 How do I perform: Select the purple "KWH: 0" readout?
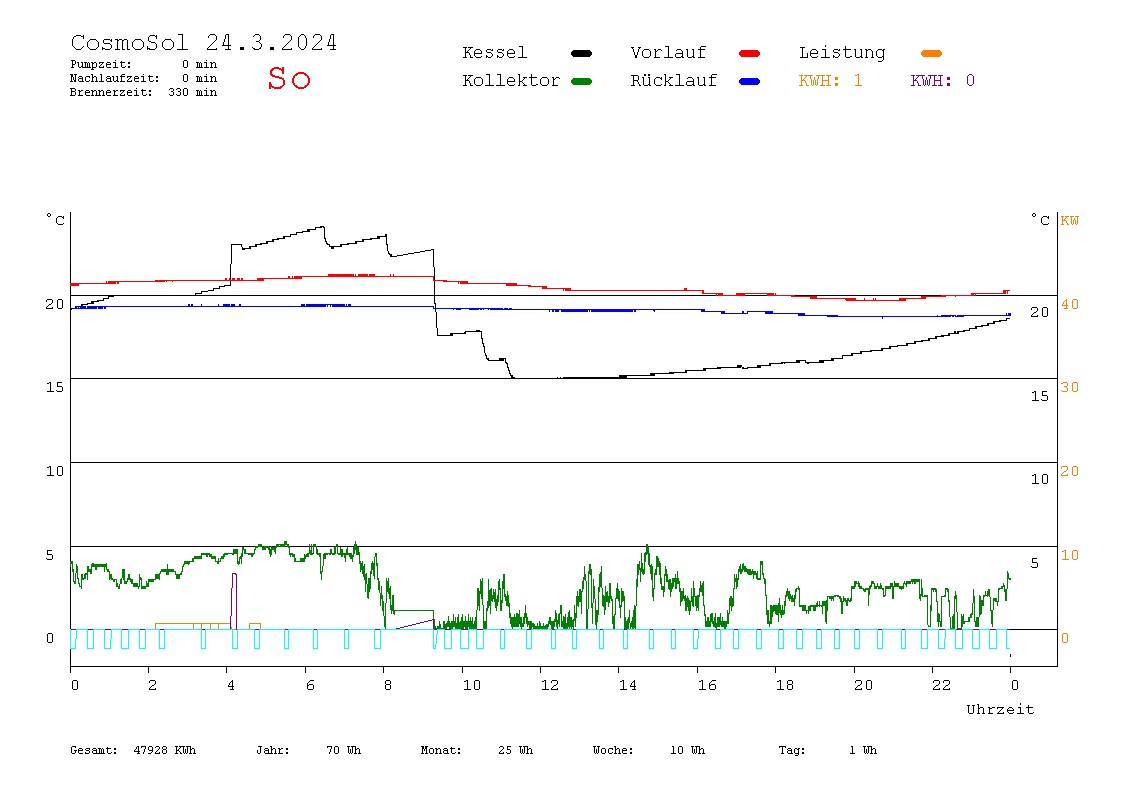coord(942,81)
